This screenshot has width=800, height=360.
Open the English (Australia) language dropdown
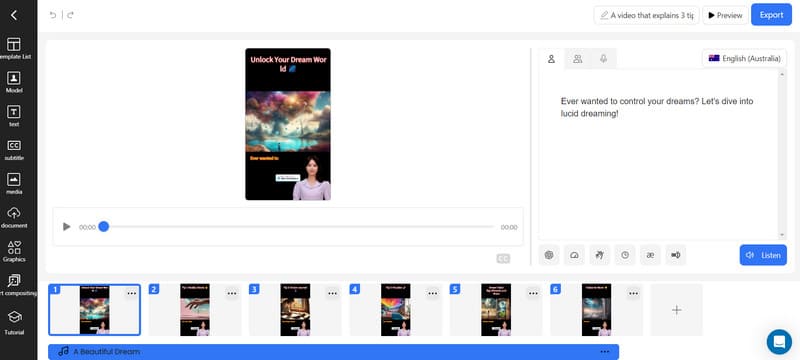click(x=744, y=59)
